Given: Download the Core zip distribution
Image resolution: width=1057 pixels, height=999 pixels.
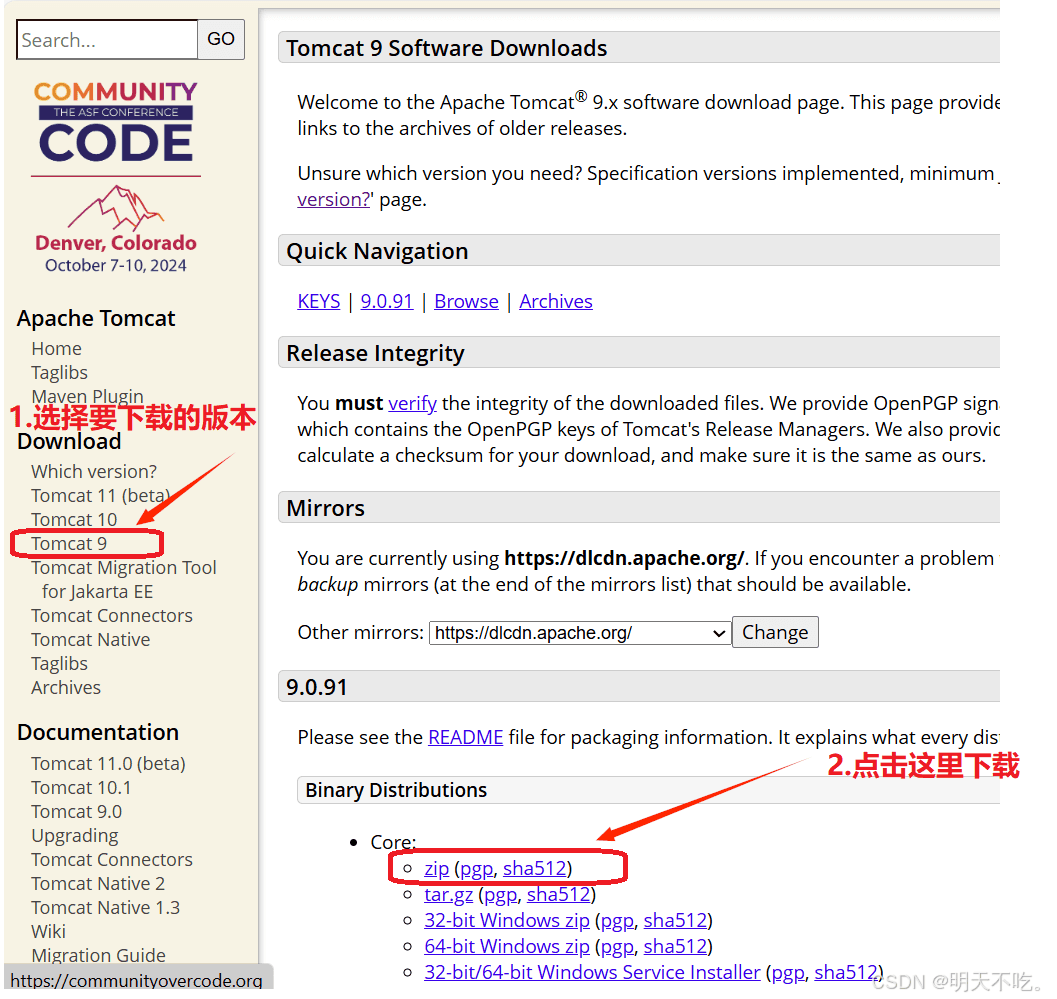Looking at the screenshot, I should (436, 869).
